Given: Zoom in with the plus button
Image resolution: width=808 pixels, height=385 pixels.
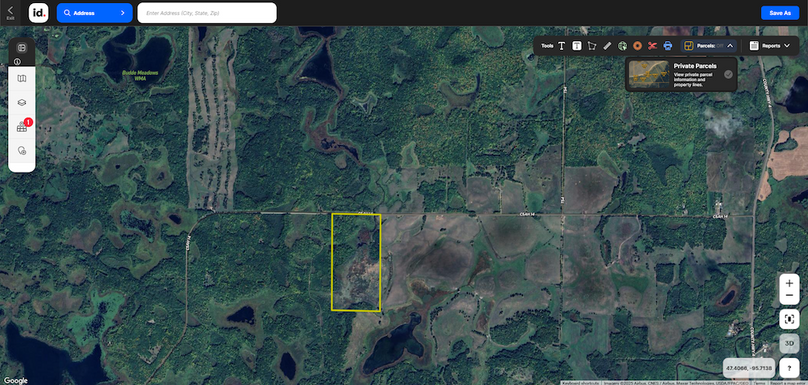Looking at the screenshot, I should [789, 283].
